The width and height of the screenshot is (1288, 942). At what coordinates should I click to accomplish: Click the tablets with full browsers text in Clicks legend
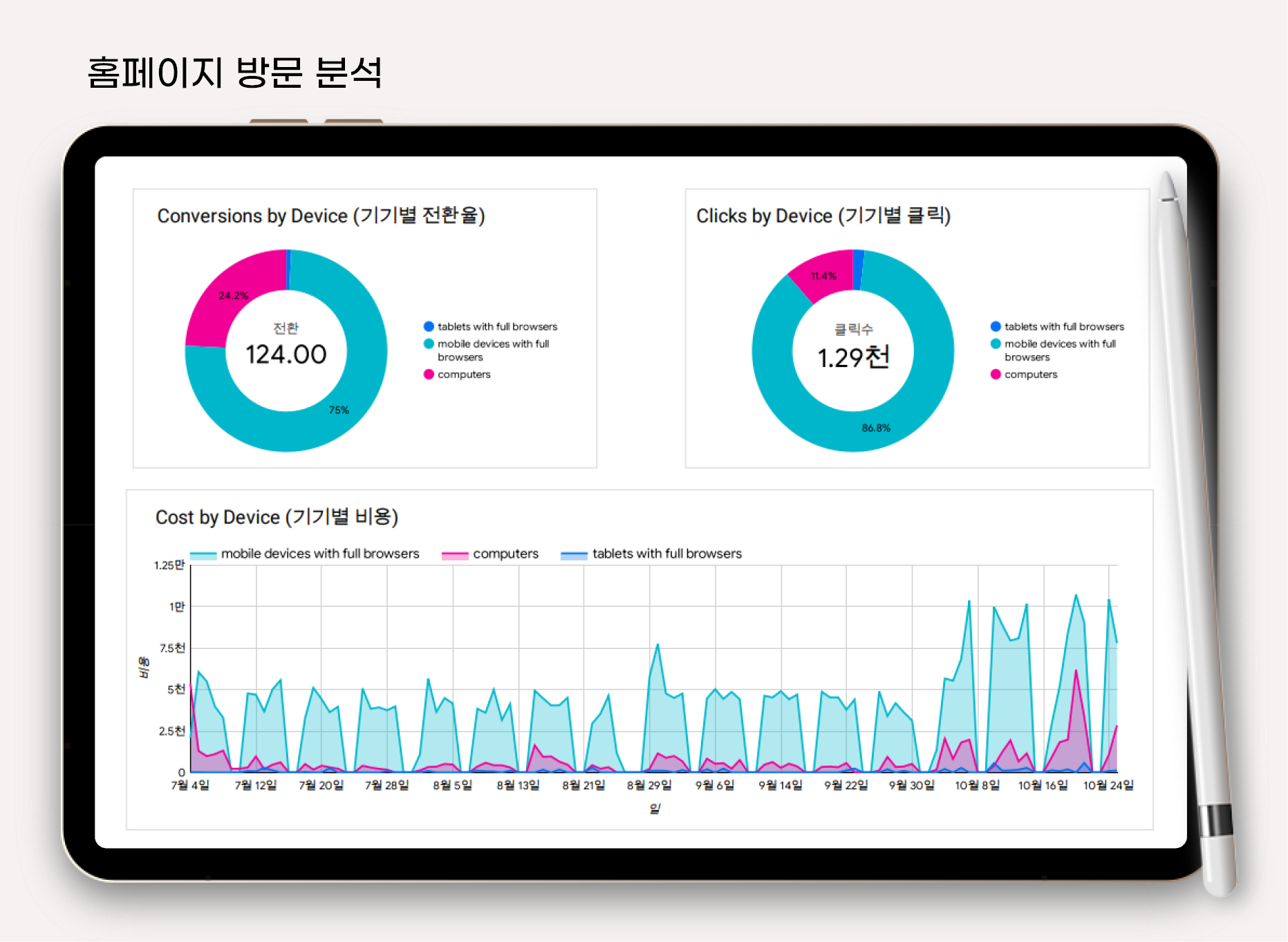coord(1065,326)
